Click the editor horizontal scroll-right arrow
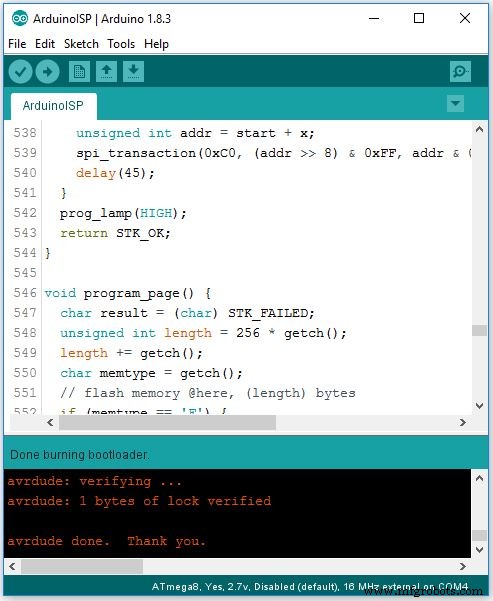The image size is (493, 601). click(463, 422)
